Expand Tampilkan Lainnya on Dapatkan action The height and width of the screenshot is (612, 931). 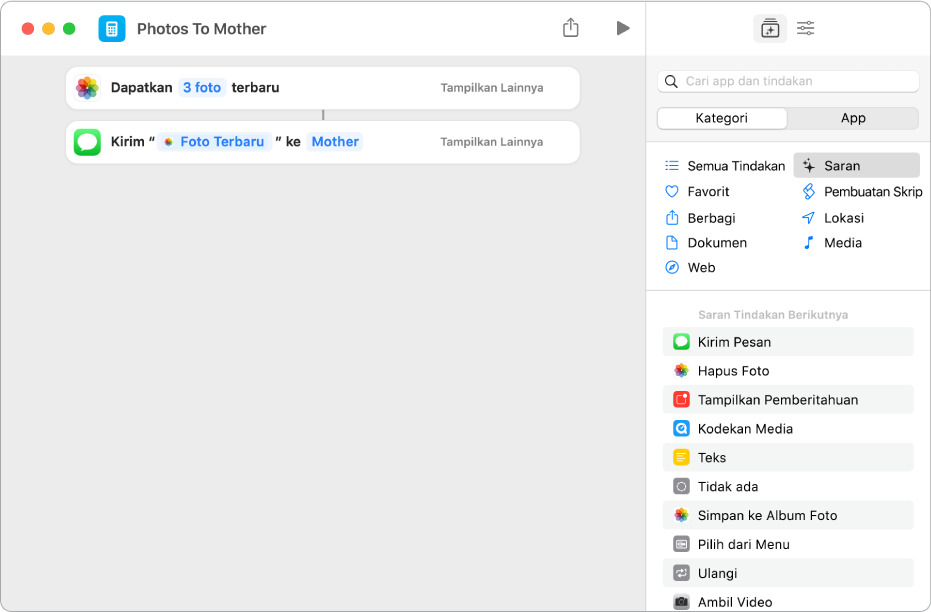click(x=492, y=88)
